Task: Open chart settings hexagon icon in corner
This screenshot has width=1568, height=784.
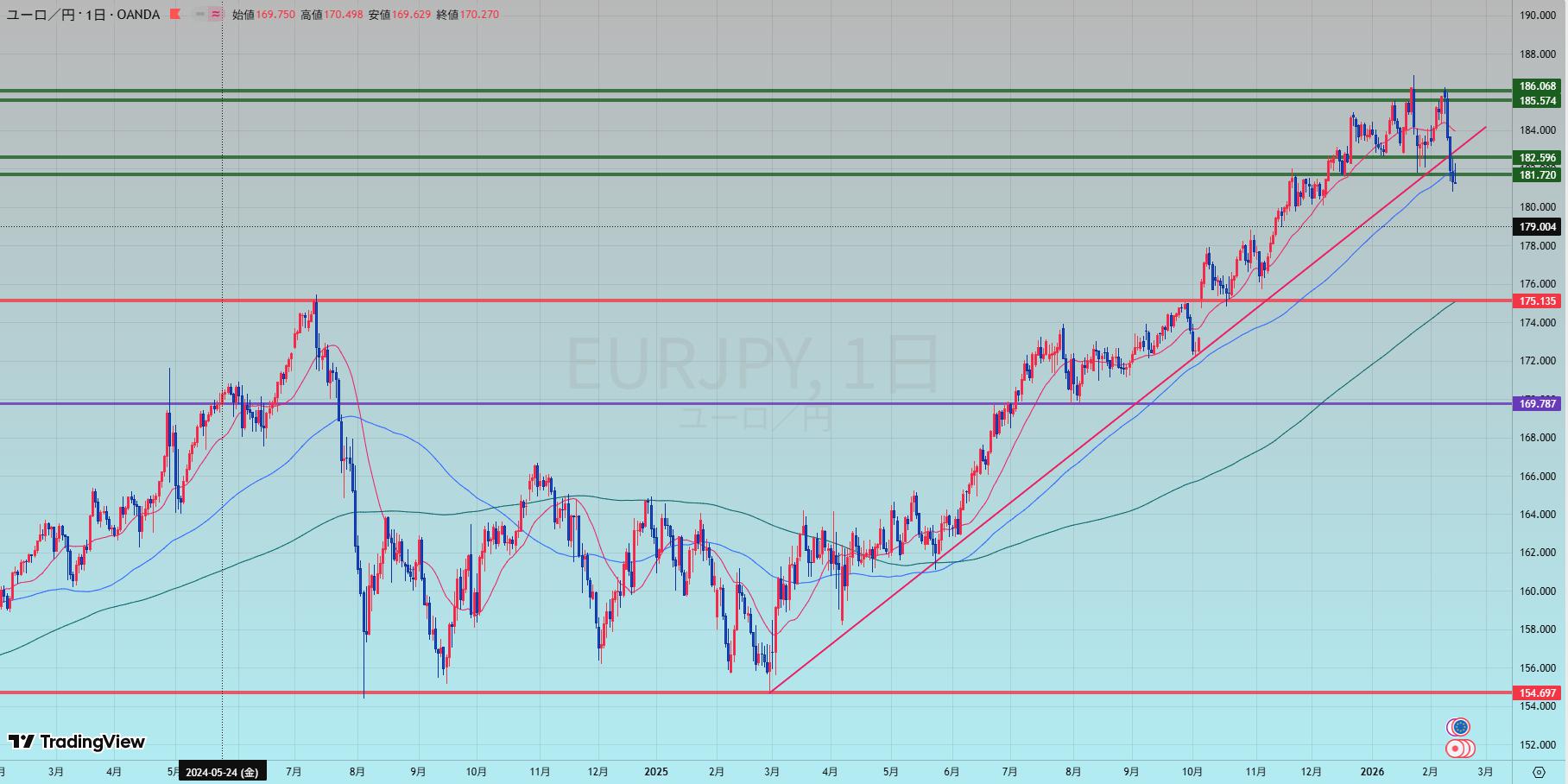Action: tap(1539, 772)
